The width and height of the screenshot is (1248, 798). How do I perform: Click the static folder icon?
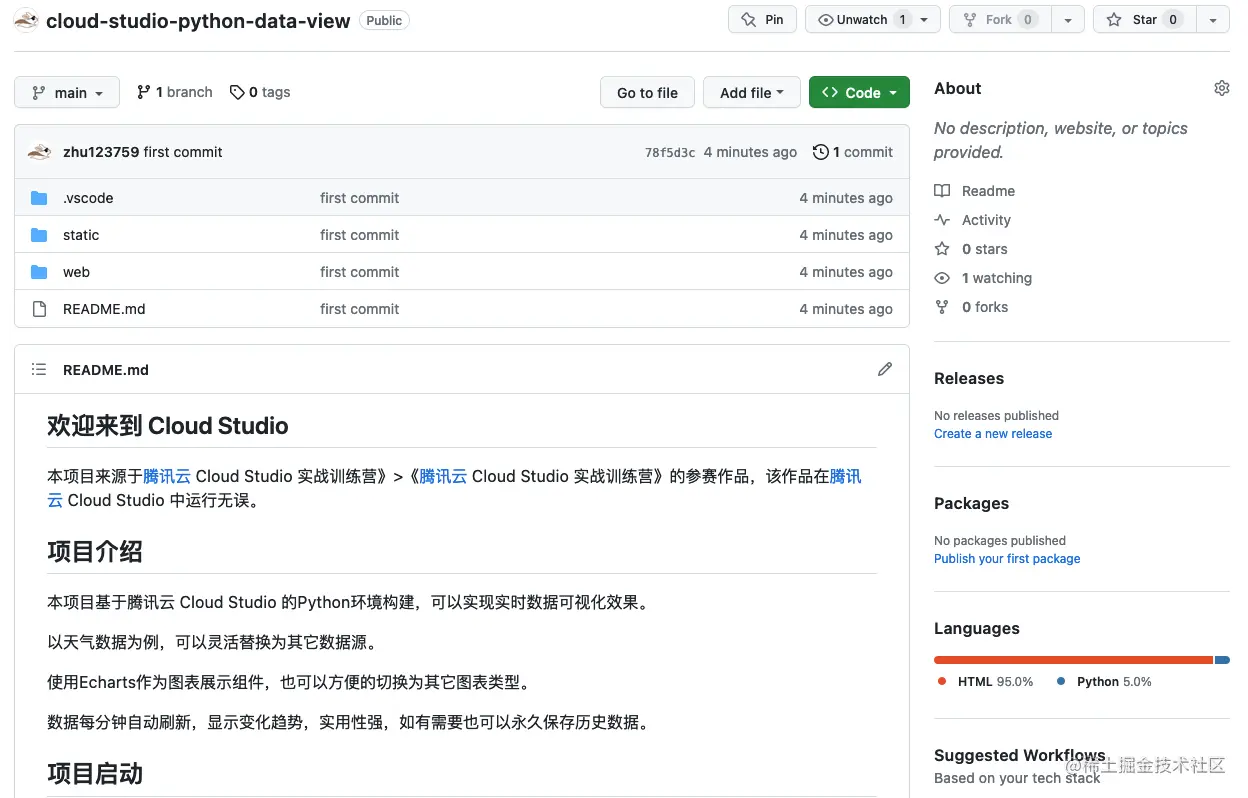coord(39,235)
